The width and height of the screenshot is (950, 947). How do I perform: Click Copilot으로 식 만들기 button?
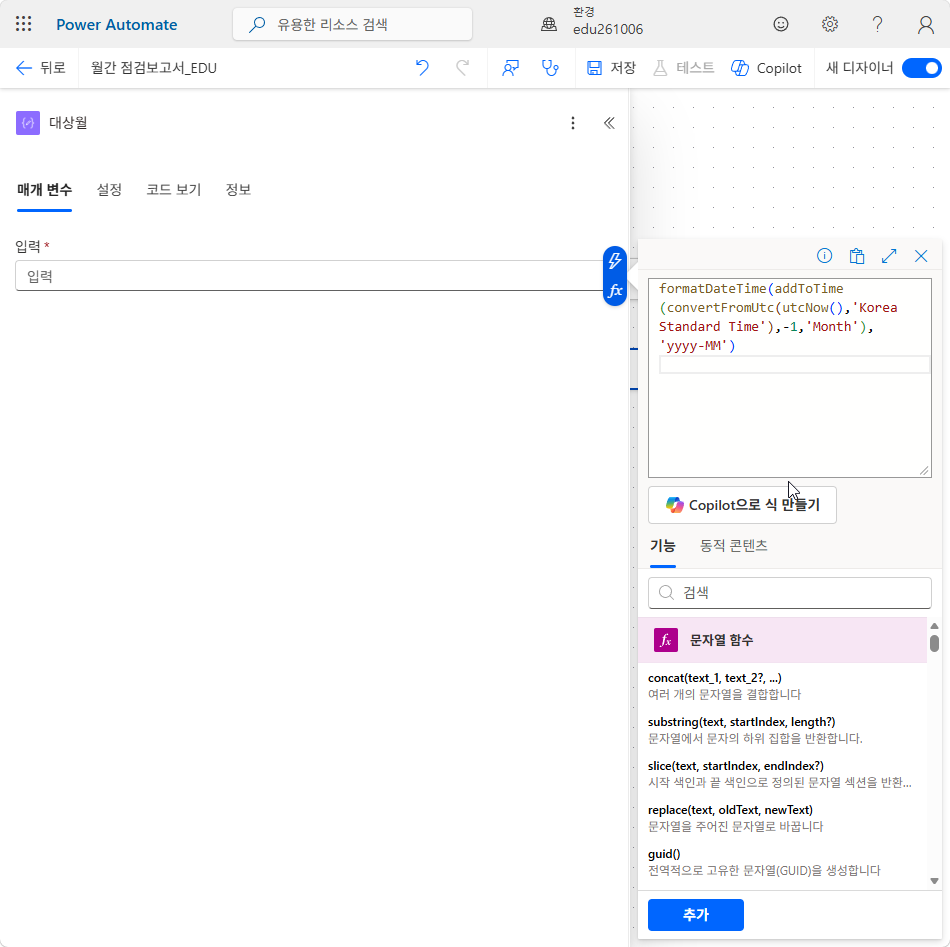tap(742, 505)
